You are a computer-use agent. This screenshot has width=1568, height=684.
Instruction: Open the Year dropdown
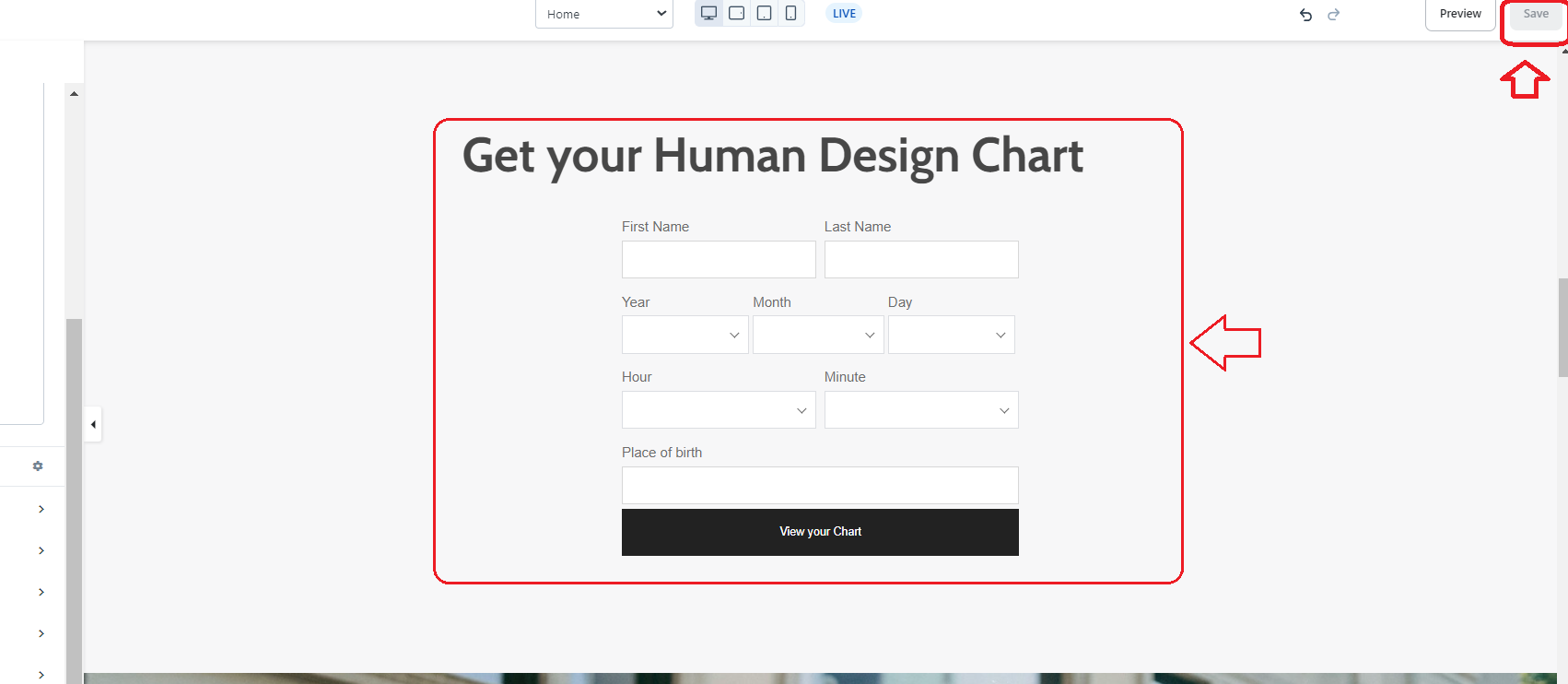(685, 335)
